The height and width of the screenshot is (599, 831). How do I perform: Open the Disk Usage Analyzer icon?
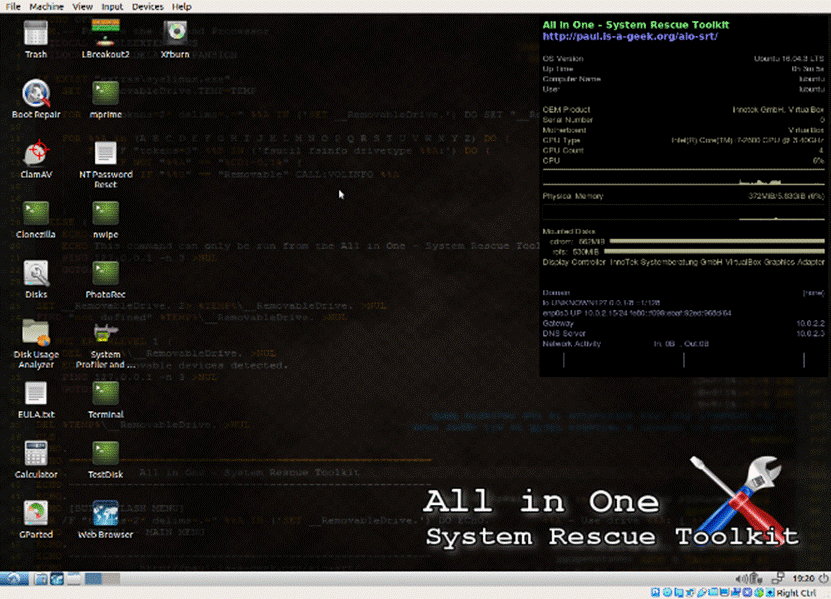(36, 345)
